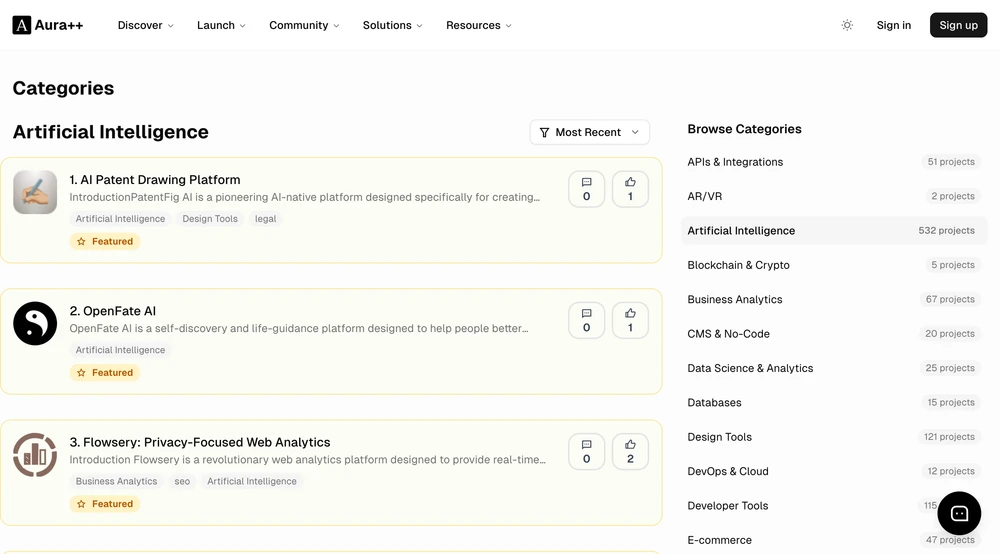Toggle the light/dark theme sun icon
Image resolution: width=1000 pixels, height=554 pixels.
[x=847, y=25]
